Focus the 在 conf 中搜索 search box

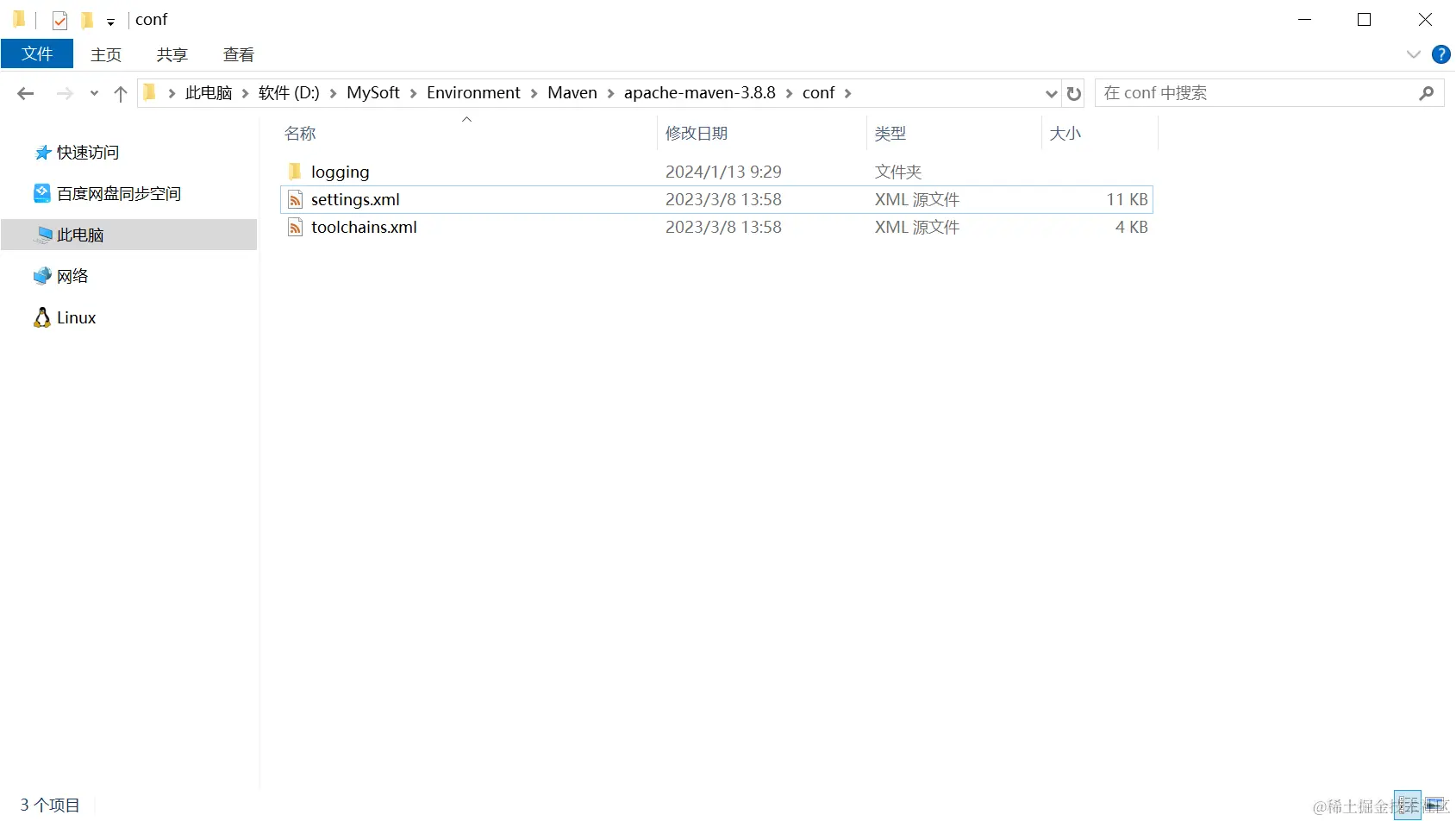tap(1268, 93)
